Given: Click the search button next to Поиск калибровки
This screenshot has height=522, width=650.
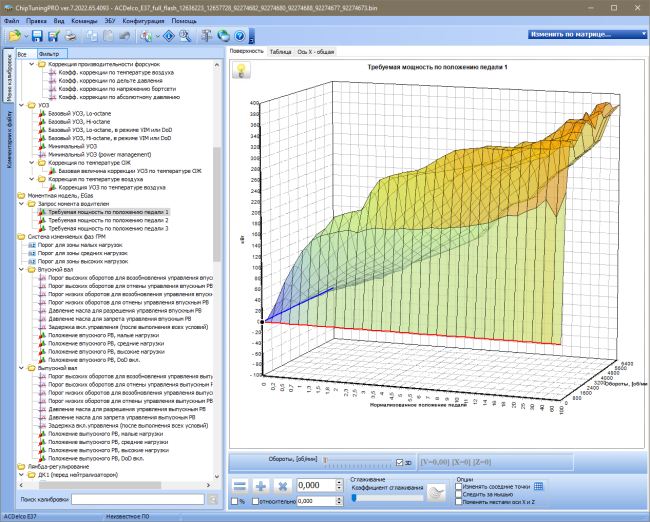Looking at the screenshot, I should click(x=213, y=500).
